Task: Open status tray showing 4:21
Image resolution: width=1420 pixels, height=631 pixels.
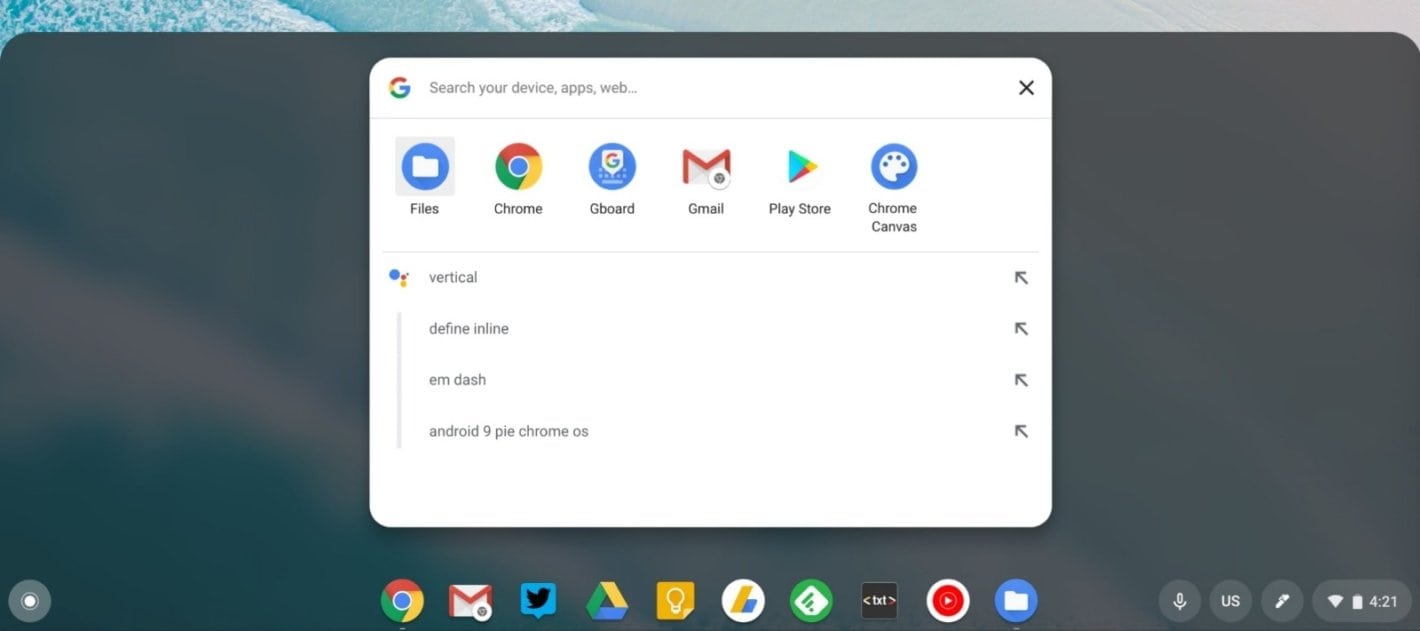Action: pos(1362,601)
